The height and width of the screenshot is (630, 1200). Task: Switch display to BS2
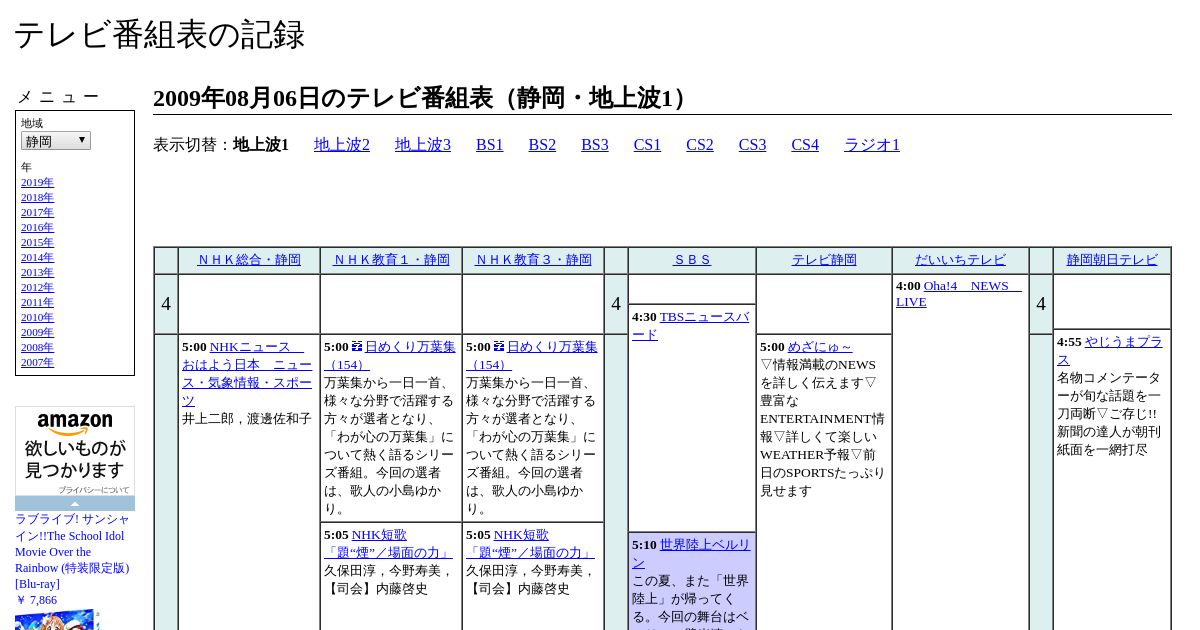(542, 145)
